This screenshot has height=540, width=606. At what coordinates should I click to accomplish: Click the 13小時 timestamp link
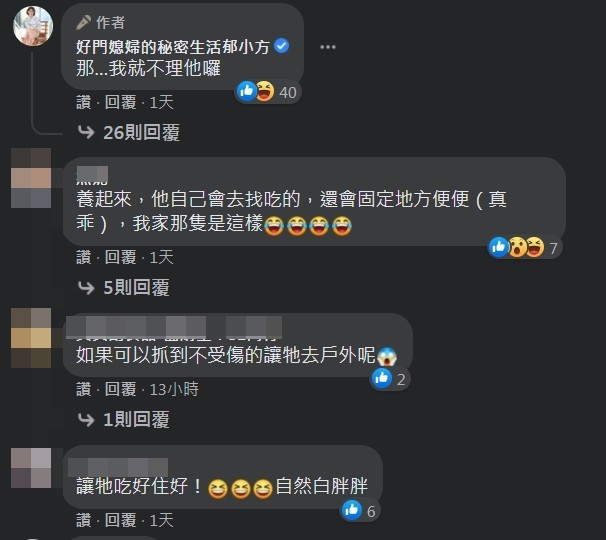[174, 389]
